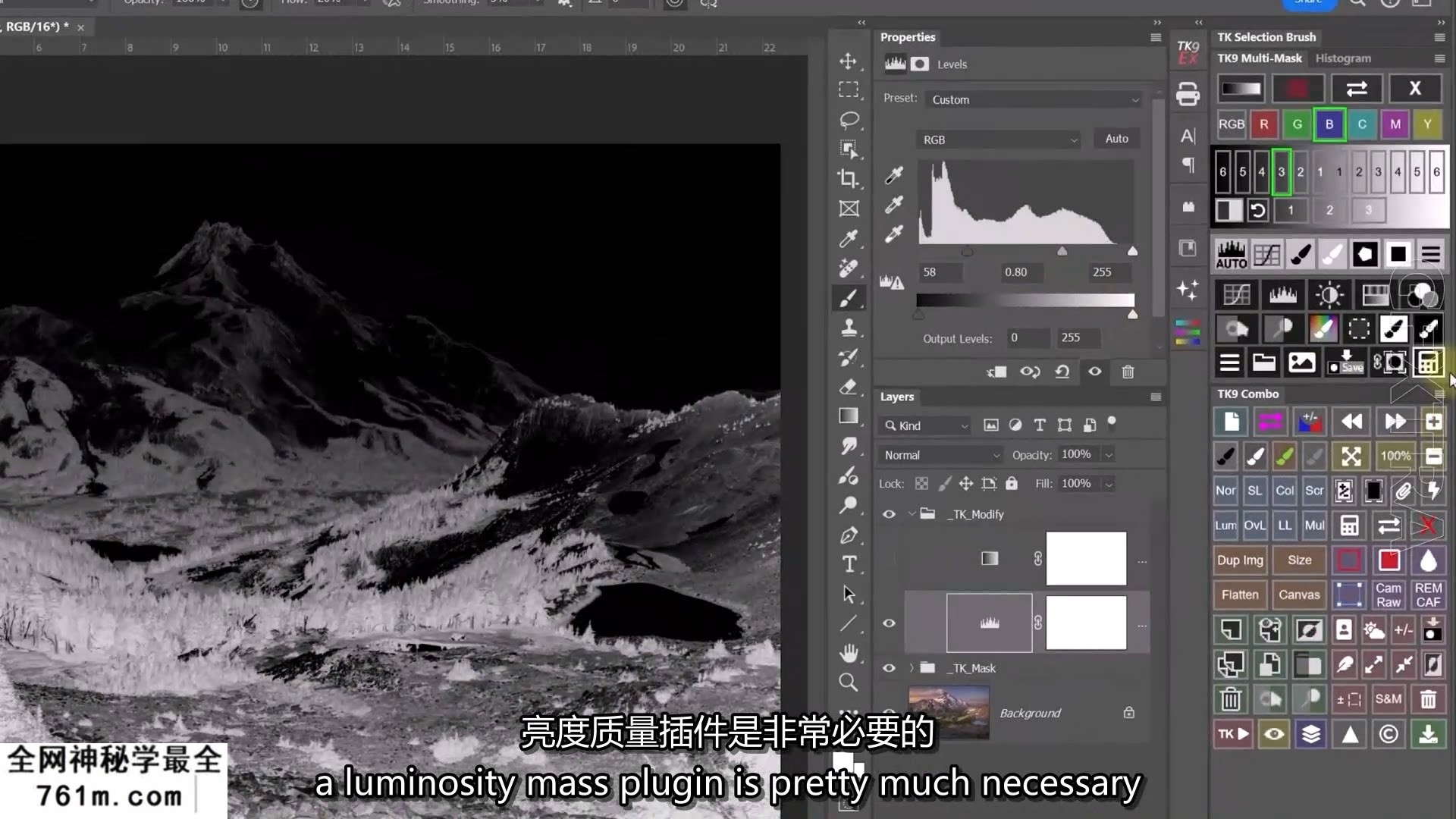The height and width of the screenshot is (819, 1456).
Task: Click the TK9 Combo fast-forward icon
Action: pyautogui.click(x=1395, y=422)
